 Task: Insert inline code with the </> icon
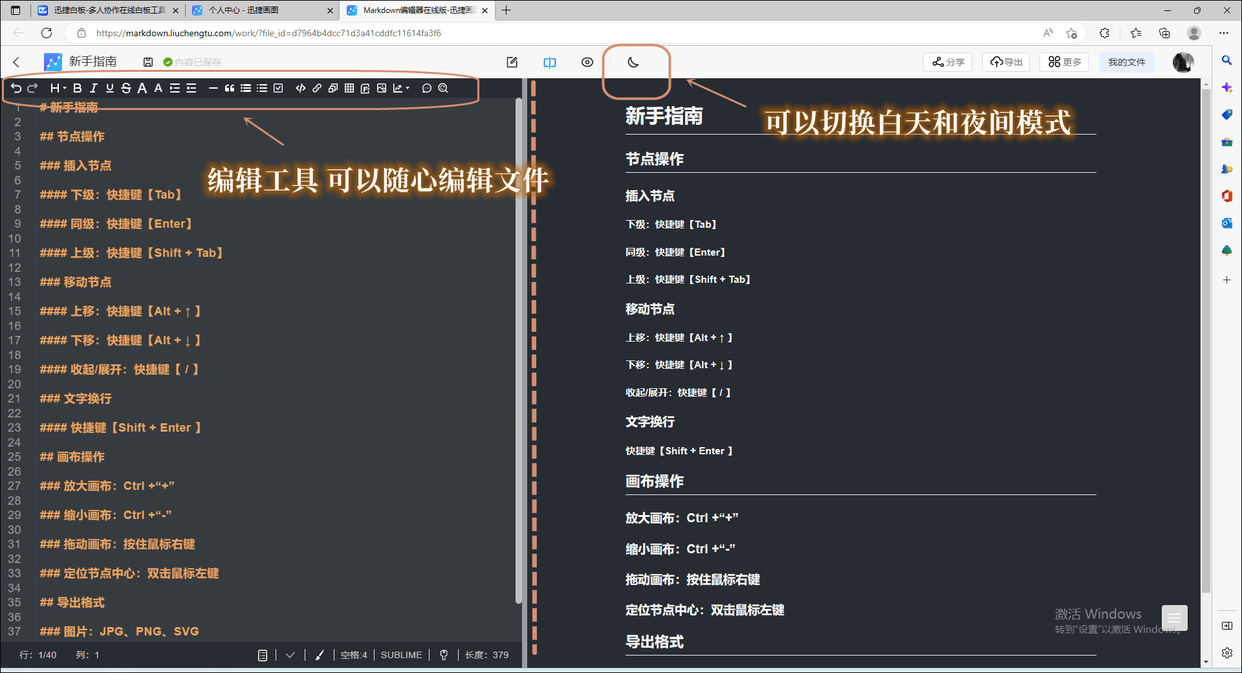tap(300, 88)
